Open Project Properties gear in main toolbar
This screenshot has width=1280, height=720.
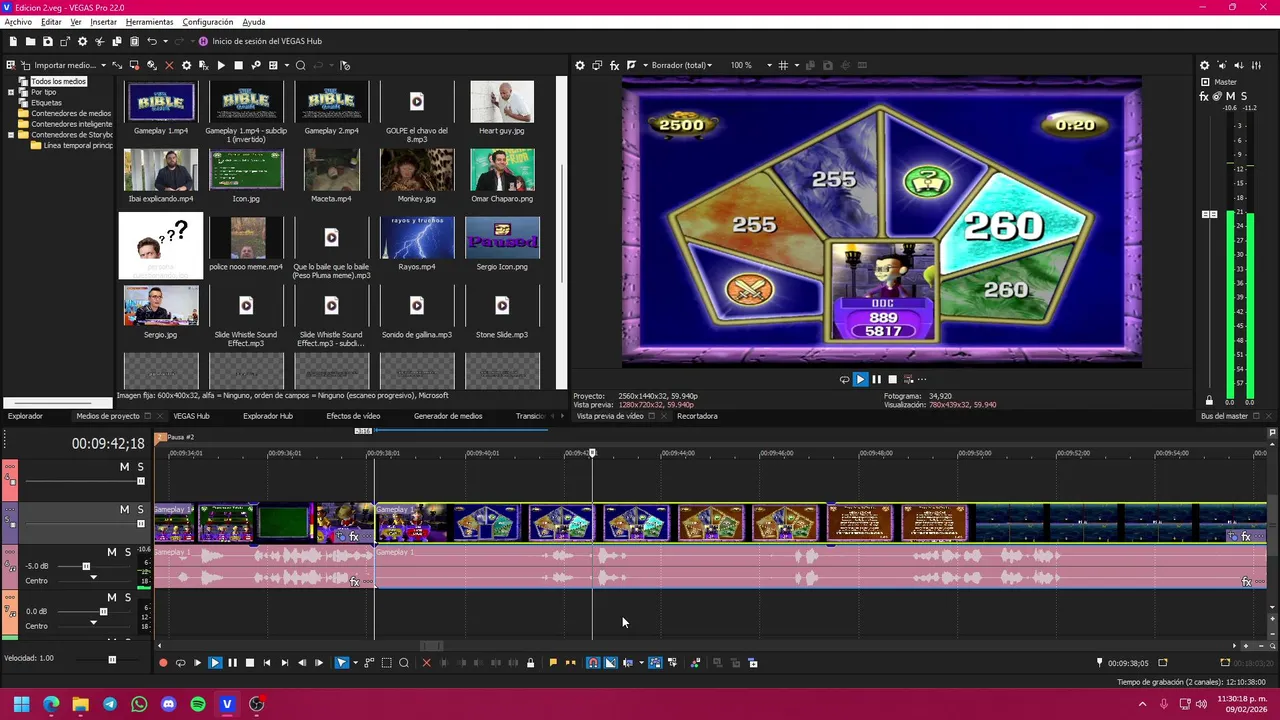(82, 41)
